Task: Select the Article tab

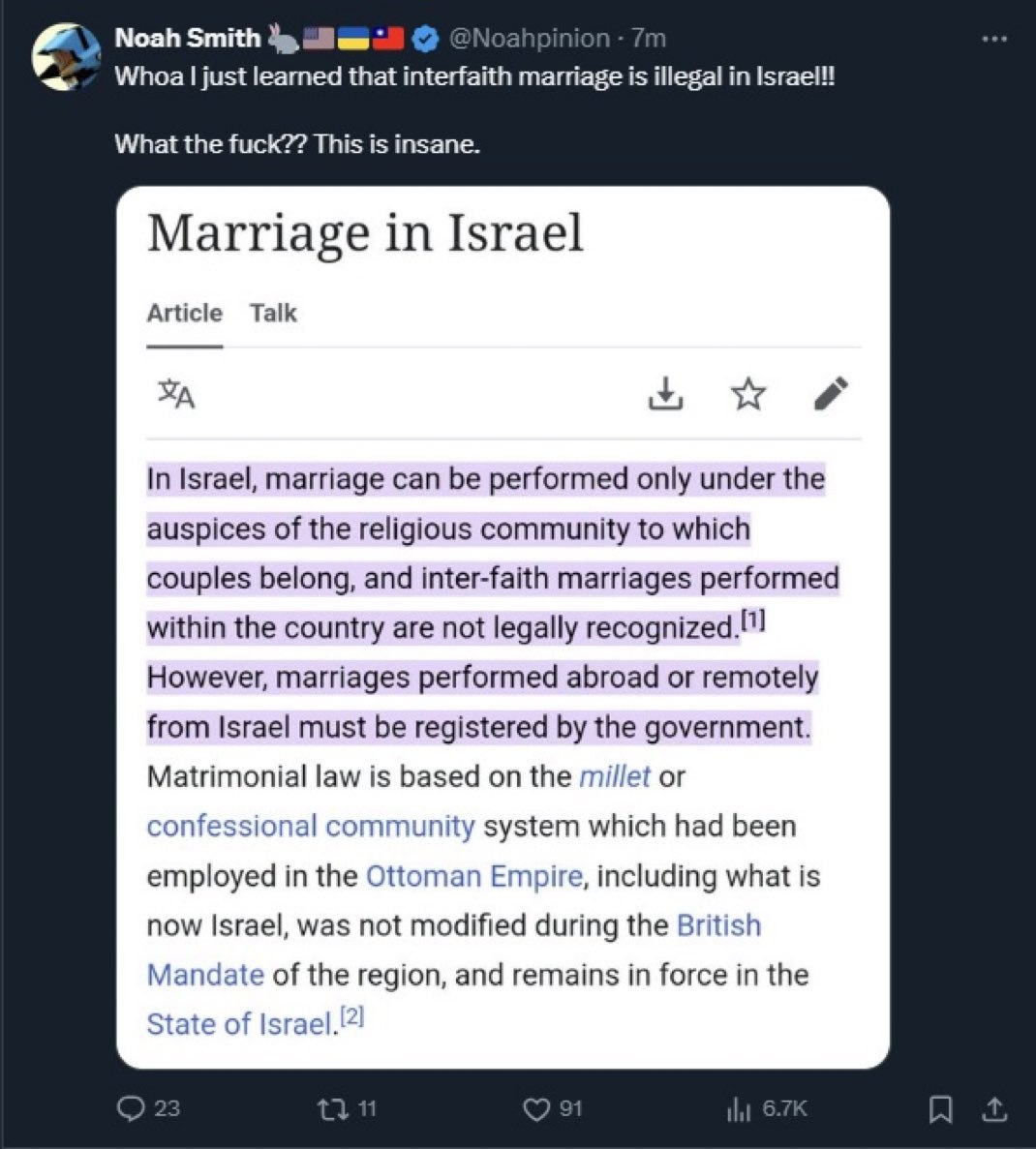Action: 185,313
